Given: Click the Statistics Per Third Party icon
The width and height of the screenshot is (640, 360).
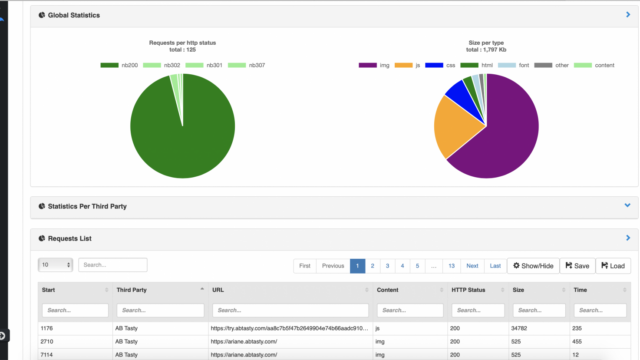Looking at the screenshot, I should (x=42, y=206).
